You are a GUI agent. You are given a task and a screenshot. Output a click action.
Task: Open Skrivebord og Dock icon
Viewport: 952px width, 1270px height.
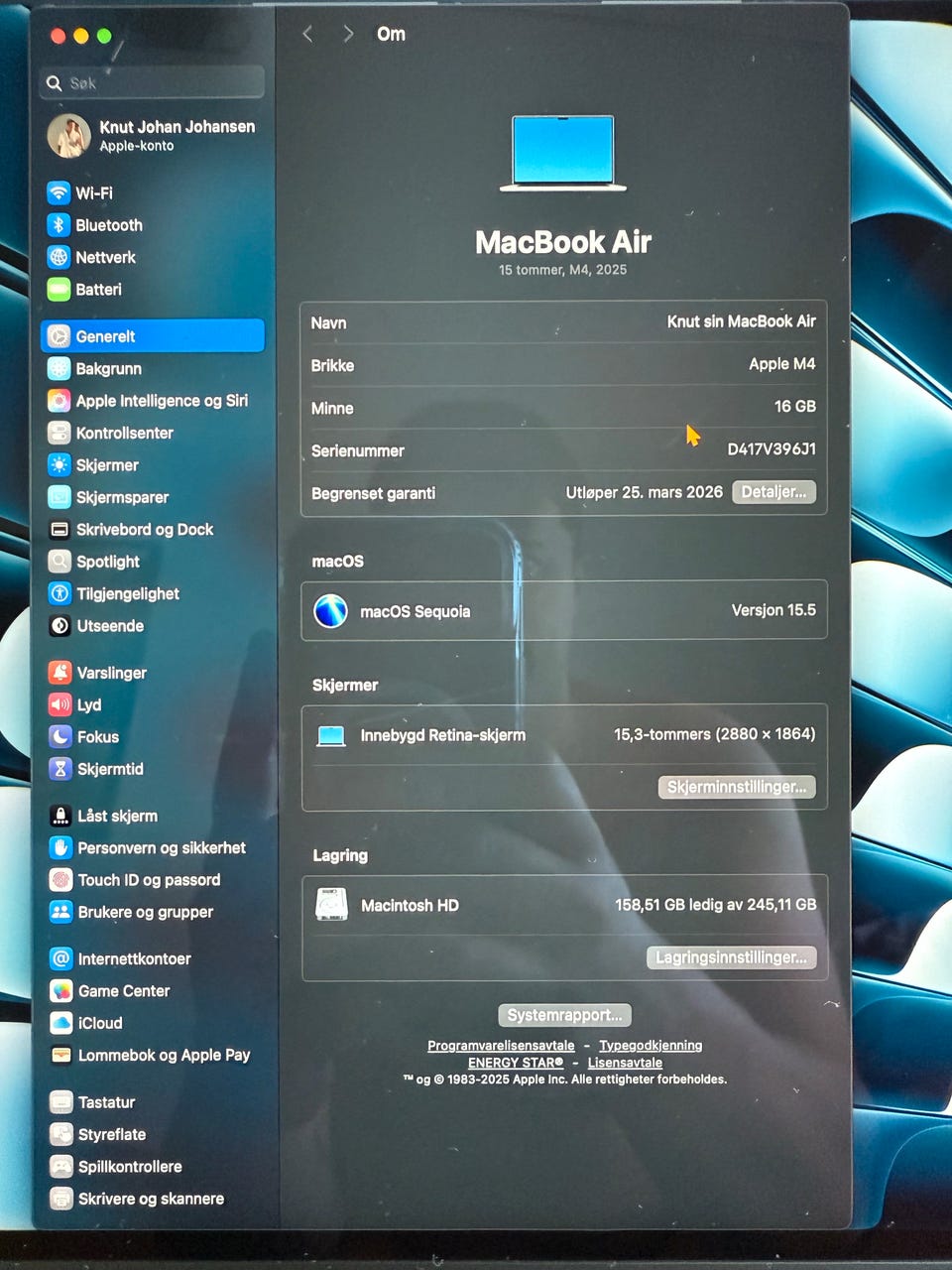[x=59, y=529]
